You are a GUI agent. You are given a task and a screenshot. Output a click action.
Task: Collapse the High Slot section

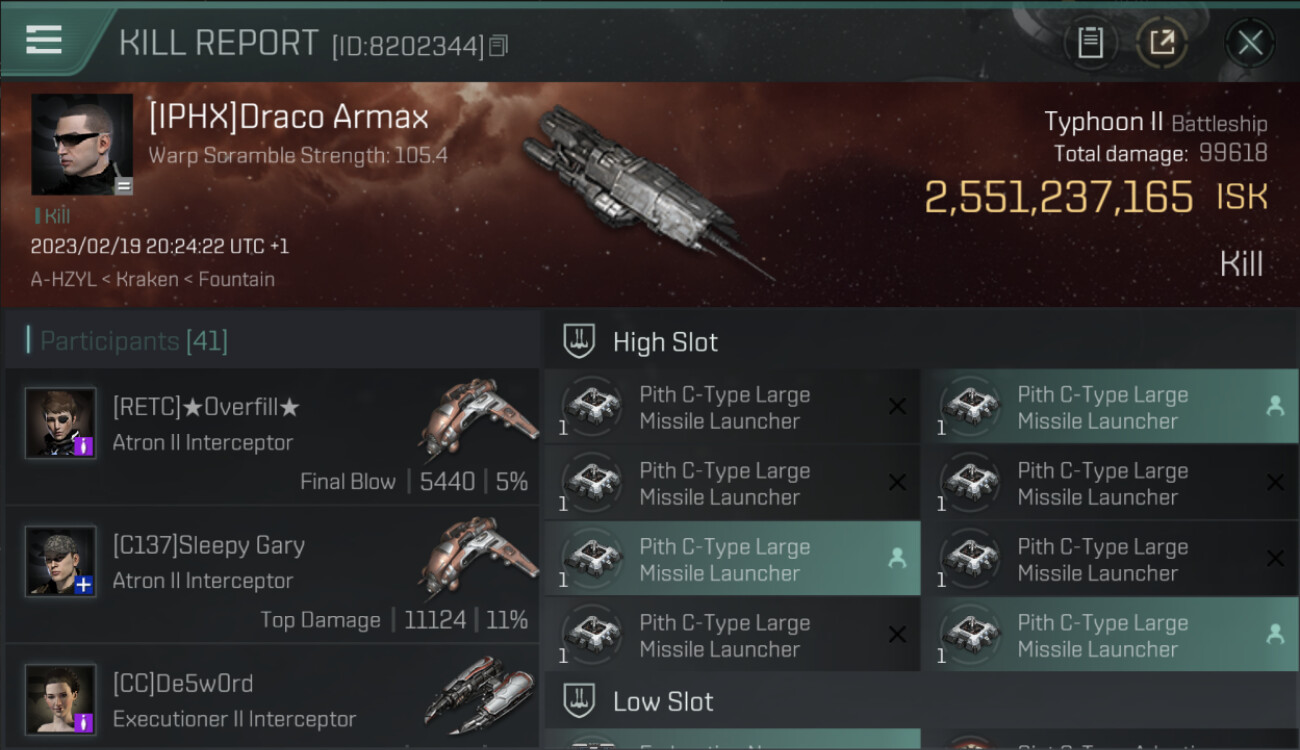665,342
